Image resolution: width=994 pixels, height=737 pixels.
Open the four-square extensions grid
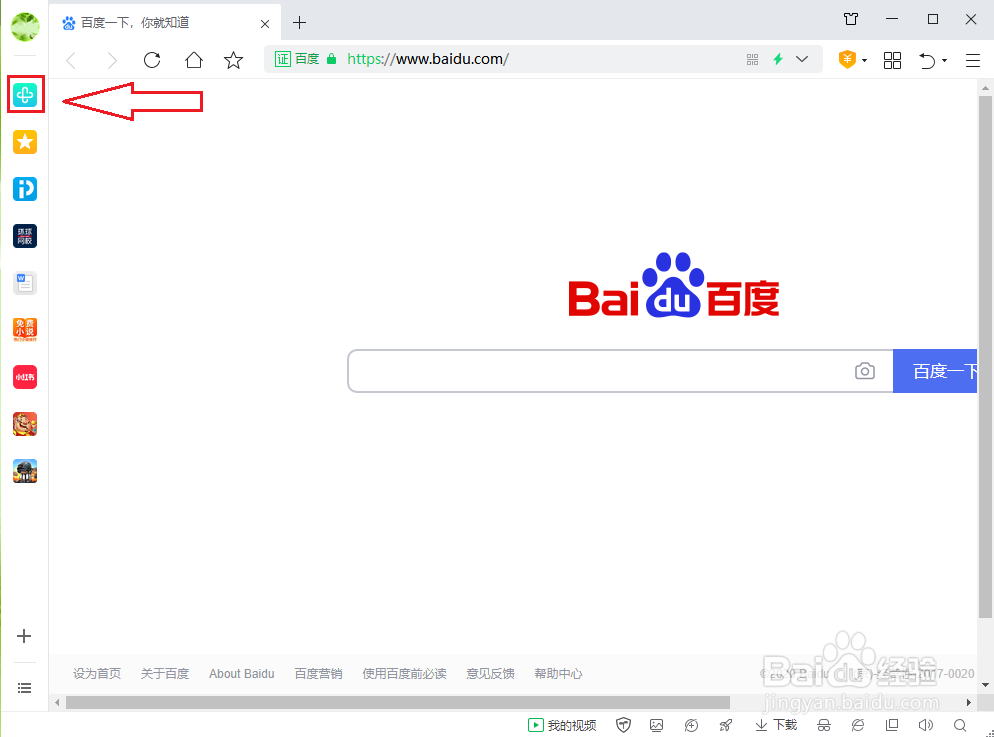(893, 60)
